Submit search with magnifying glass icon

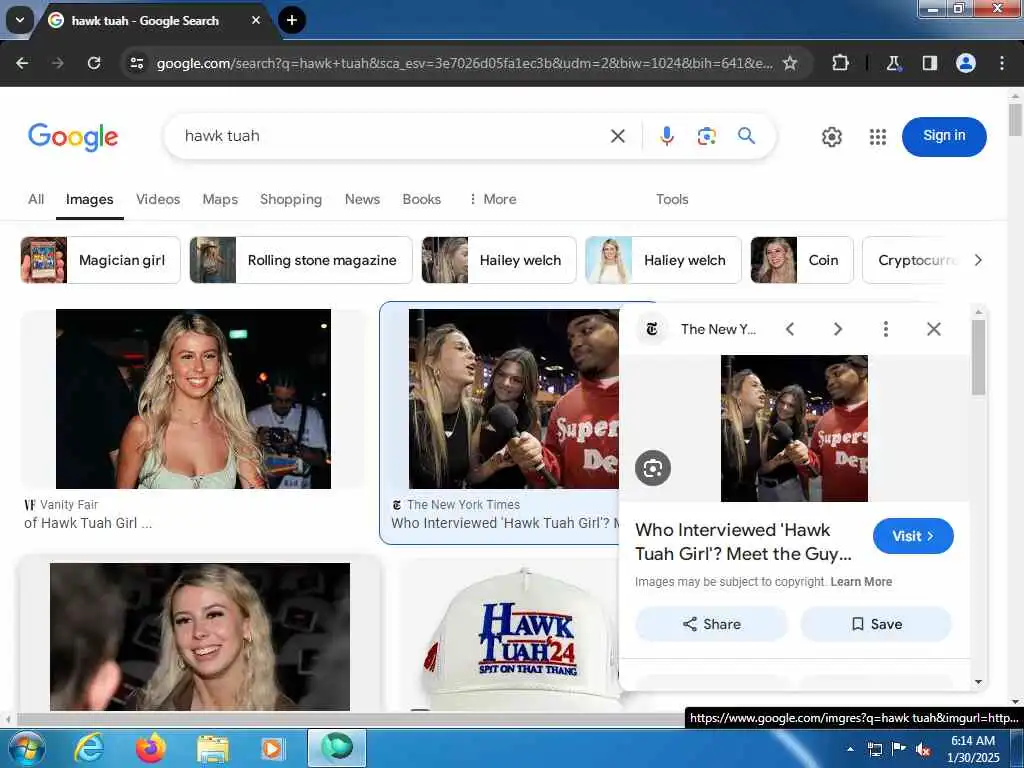coord(746,136)
